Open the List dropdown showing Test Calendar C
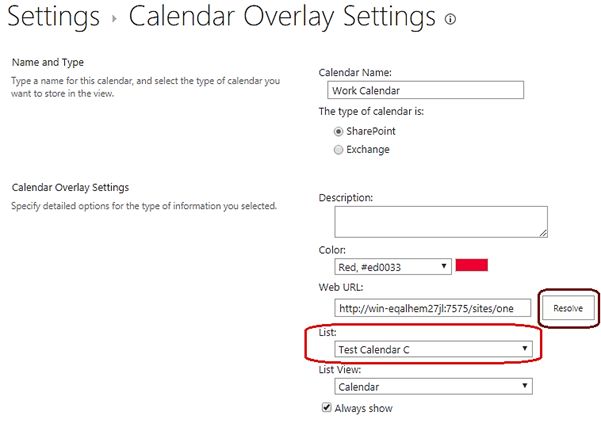Image resolution: width=601 pixels, height=427 pixels. pos(434,349)
